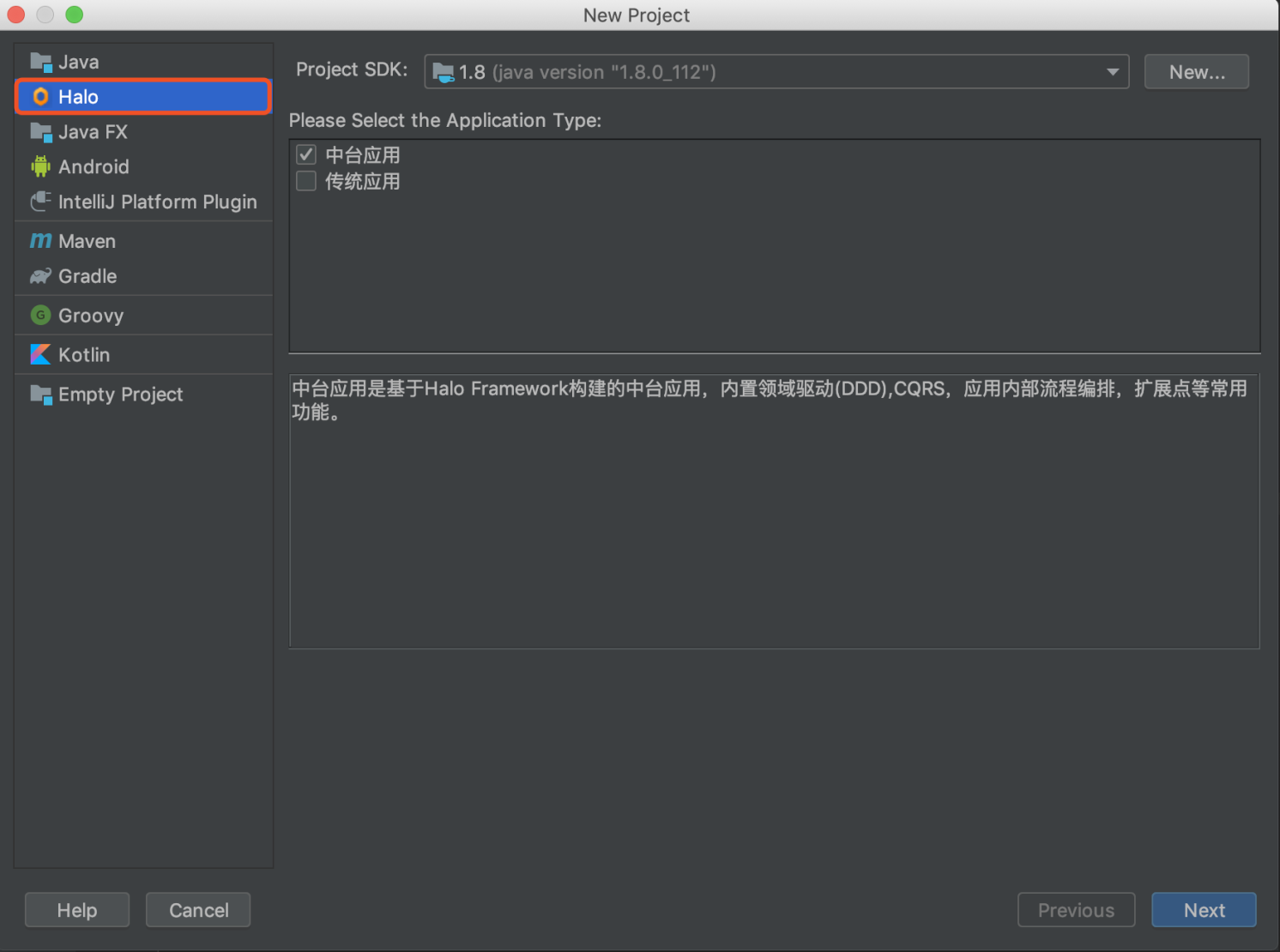Image resolution: width=1280 pixels, height=952 pixels.
Task: Select the Maven project type icon
Action: coord(40,241)
